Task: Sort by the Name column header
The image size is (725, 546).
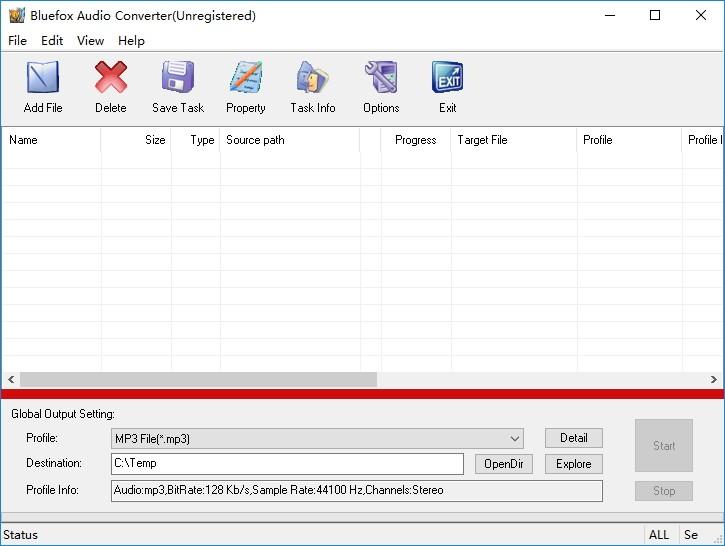Action: point(51,140)
